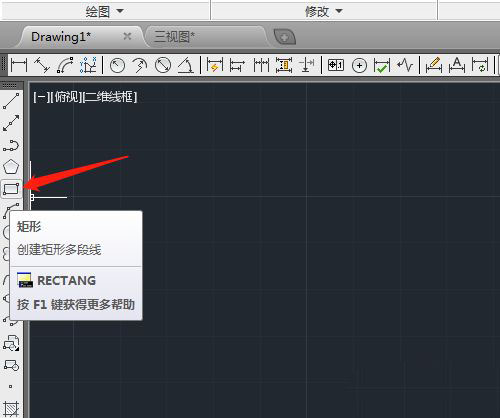Select the Jogged radius dimension tool
This screenshot has width=500, height=418.
140,65
